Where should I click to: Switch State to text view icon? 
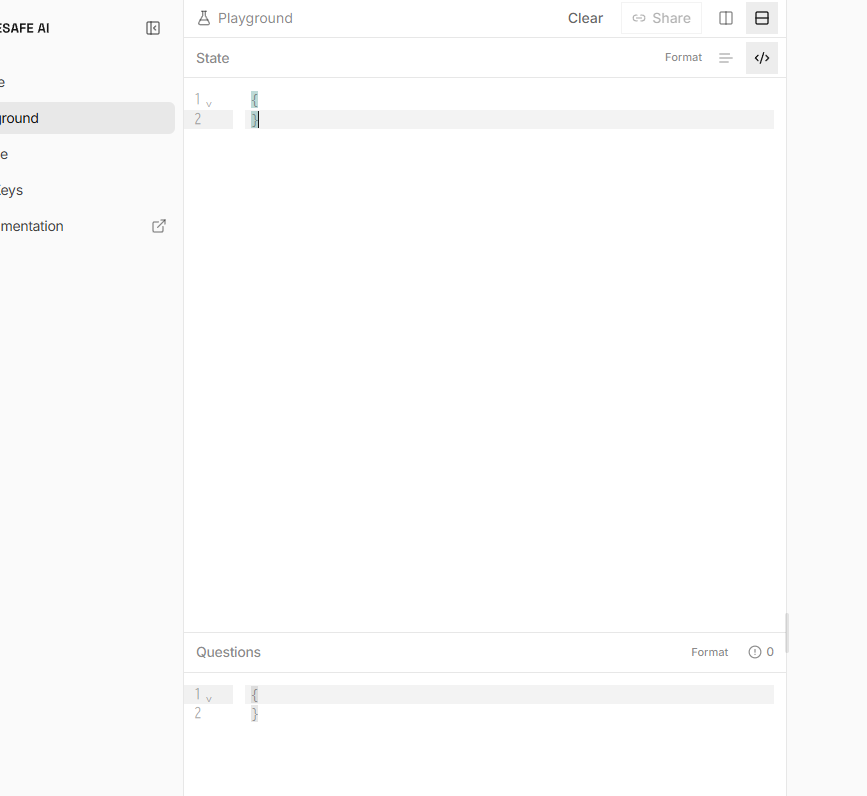[726, 58]
